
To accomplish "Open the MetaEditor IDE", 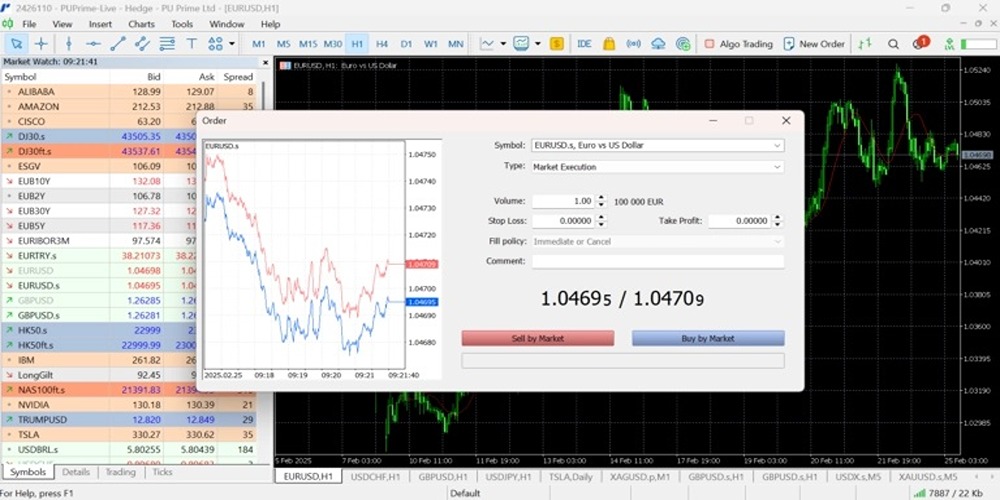I will point(584,44).
